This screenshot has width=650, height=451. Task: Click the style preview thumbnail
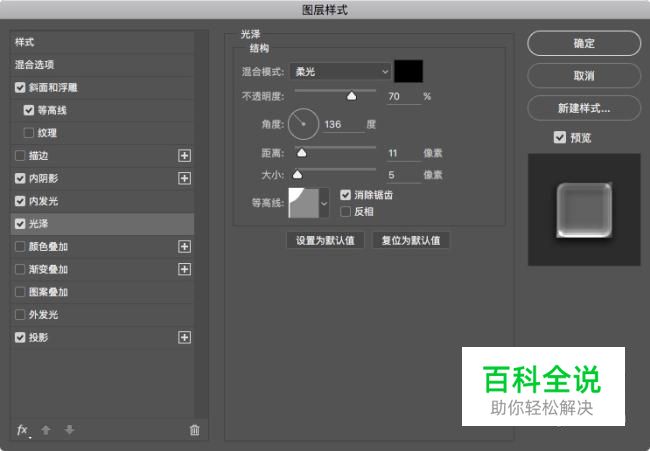tap(584, 210)
